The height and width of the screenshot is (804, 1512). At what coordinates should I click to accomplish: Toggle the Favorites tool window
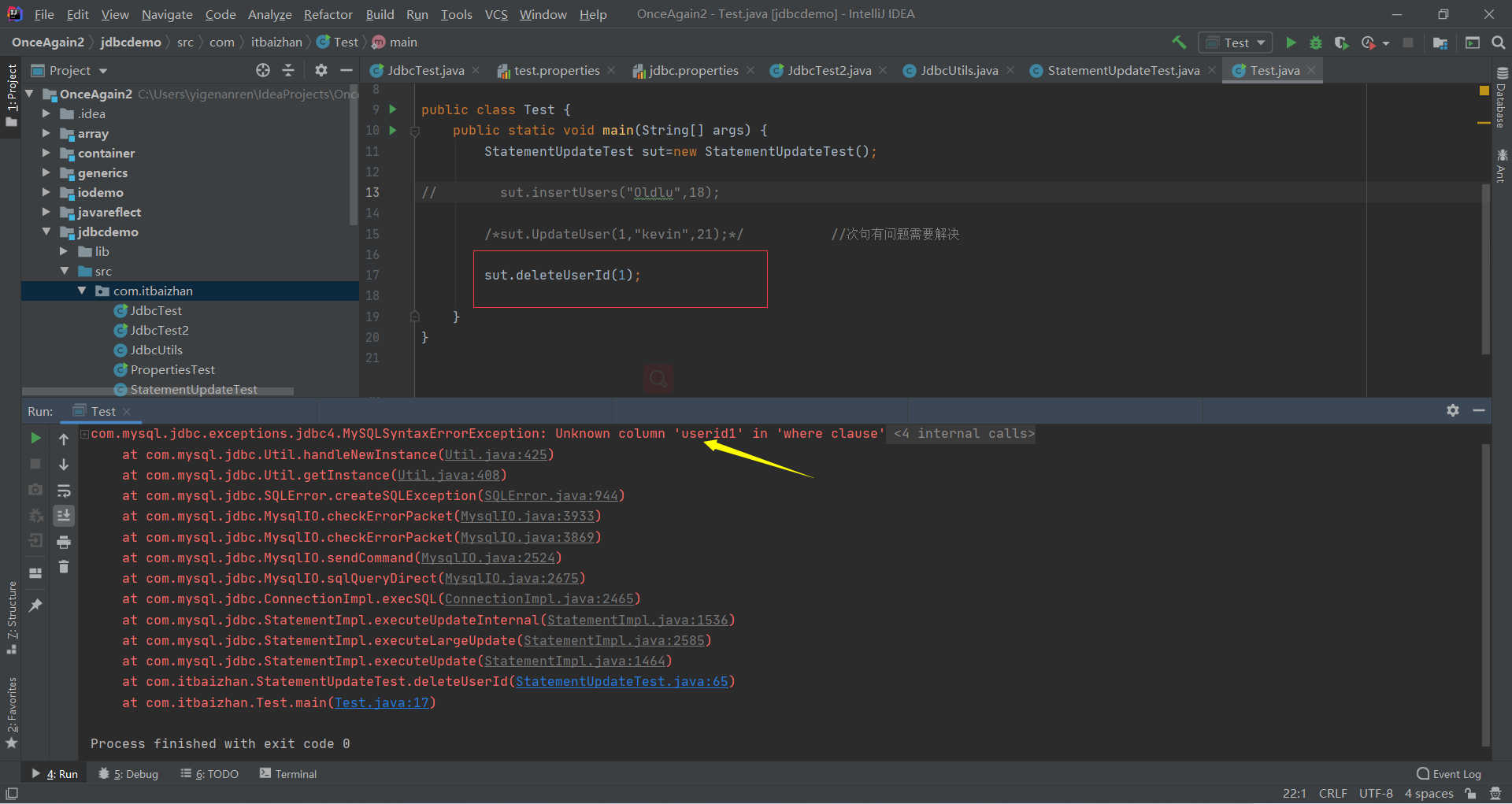(11, 713)
